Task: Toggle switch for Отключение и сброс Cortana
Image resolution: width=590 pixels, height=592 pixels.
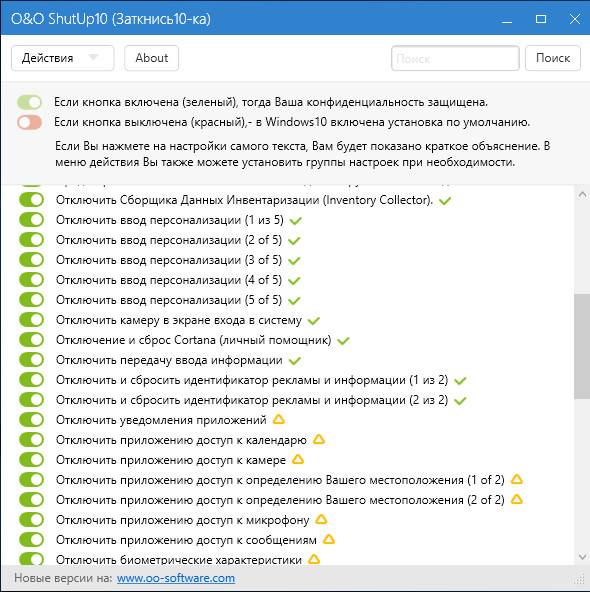Action: (x=31, y=340)
